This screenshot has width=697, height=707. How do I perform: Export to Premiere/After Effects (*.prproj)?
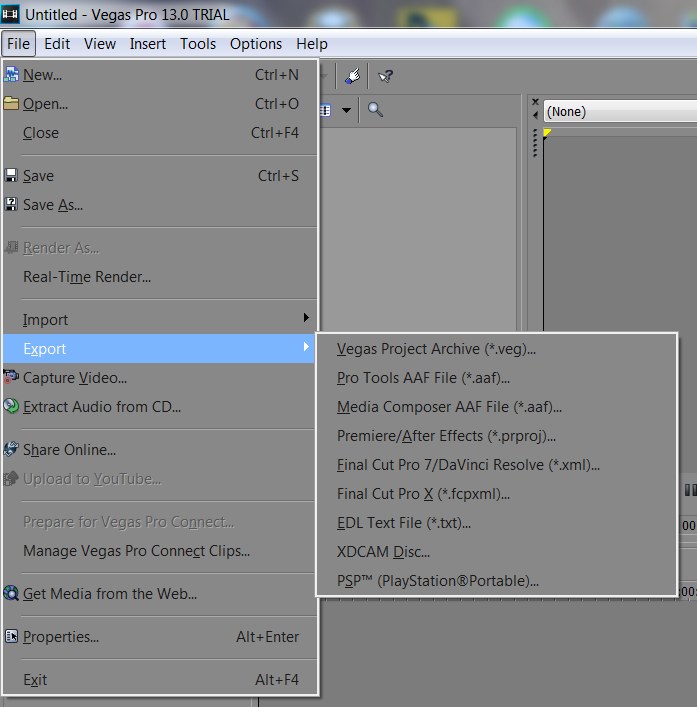tap(497, 436)
